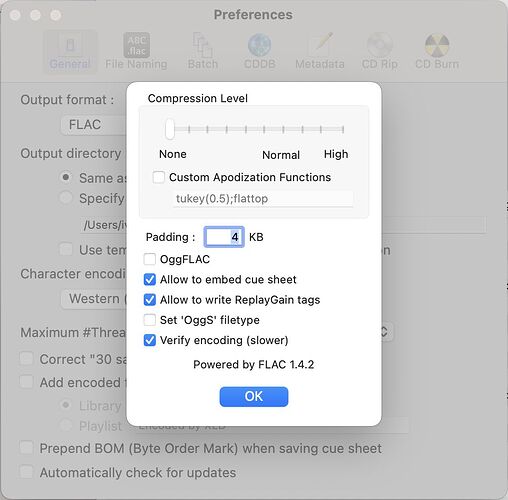Open the FLAC output format dropdown
Screen dimensions: 508x500
pos(94,125)
